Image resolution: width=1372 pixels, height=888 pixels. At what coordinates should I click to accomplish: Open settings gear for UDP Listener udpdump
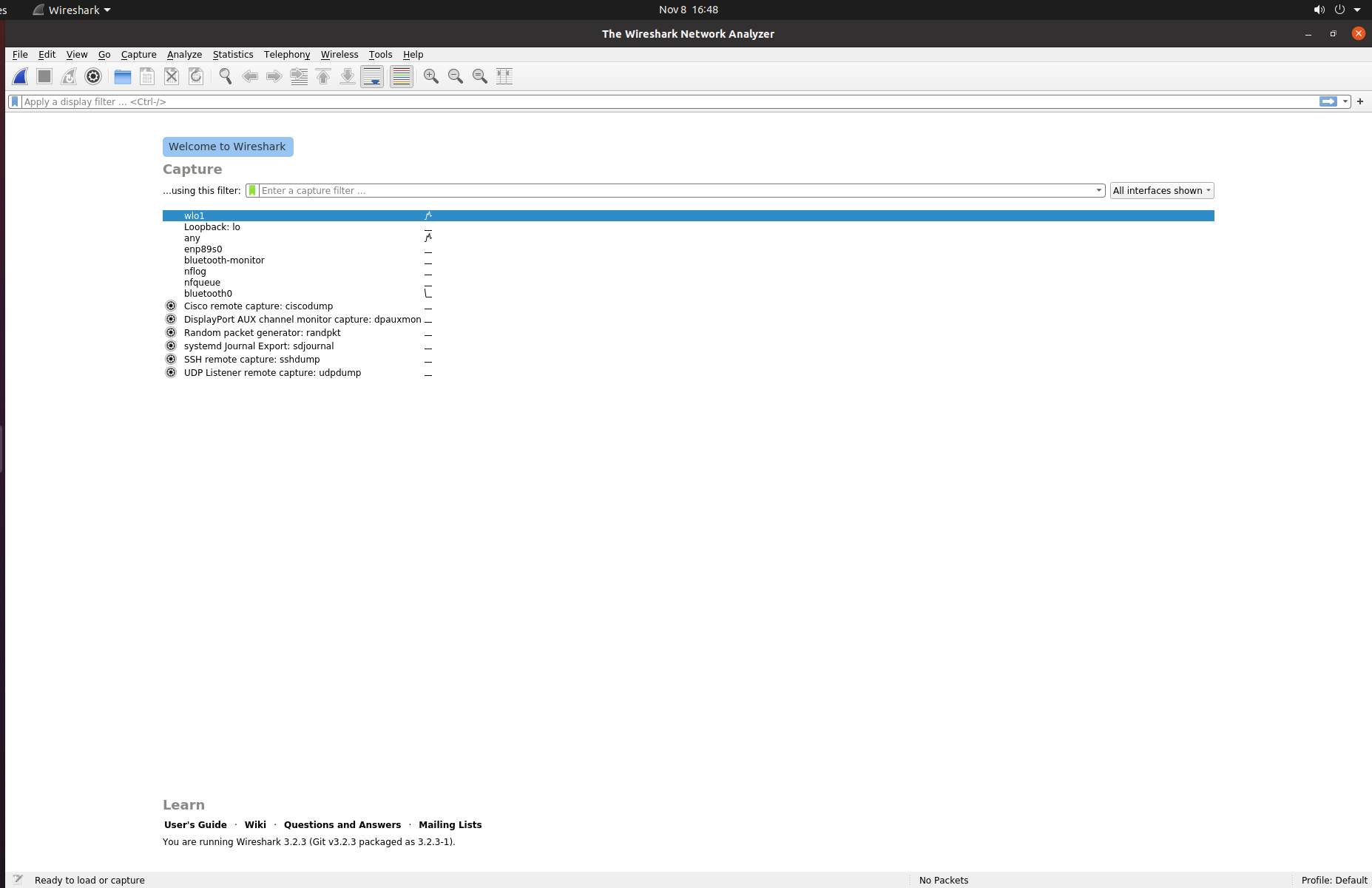(x=171, y=372)
